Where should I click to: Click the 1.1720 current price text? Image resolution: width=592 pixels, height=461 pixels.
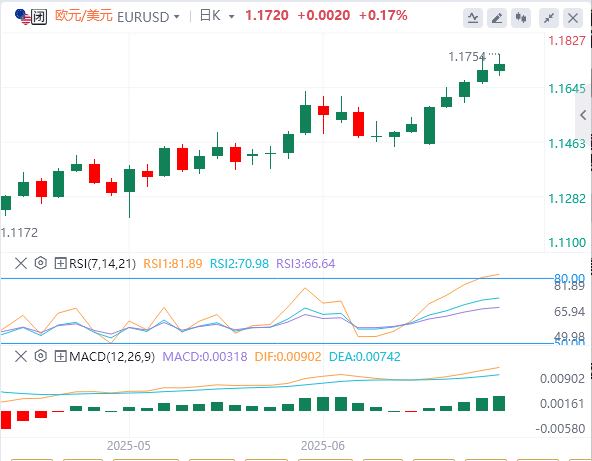coord(267,15)
